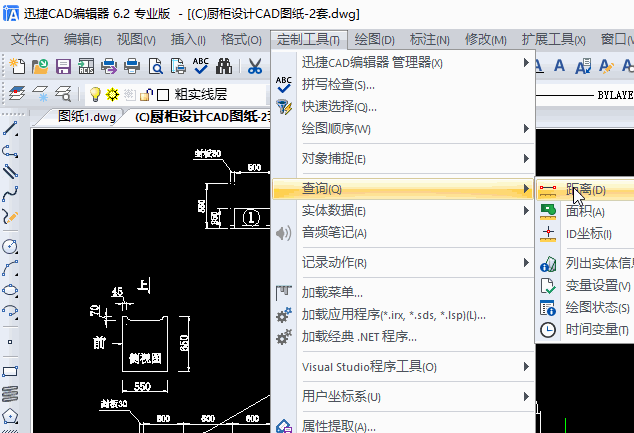The image size is (634, 433).
Task: Select 列出实体信息 submenu option
Action: 585,263
